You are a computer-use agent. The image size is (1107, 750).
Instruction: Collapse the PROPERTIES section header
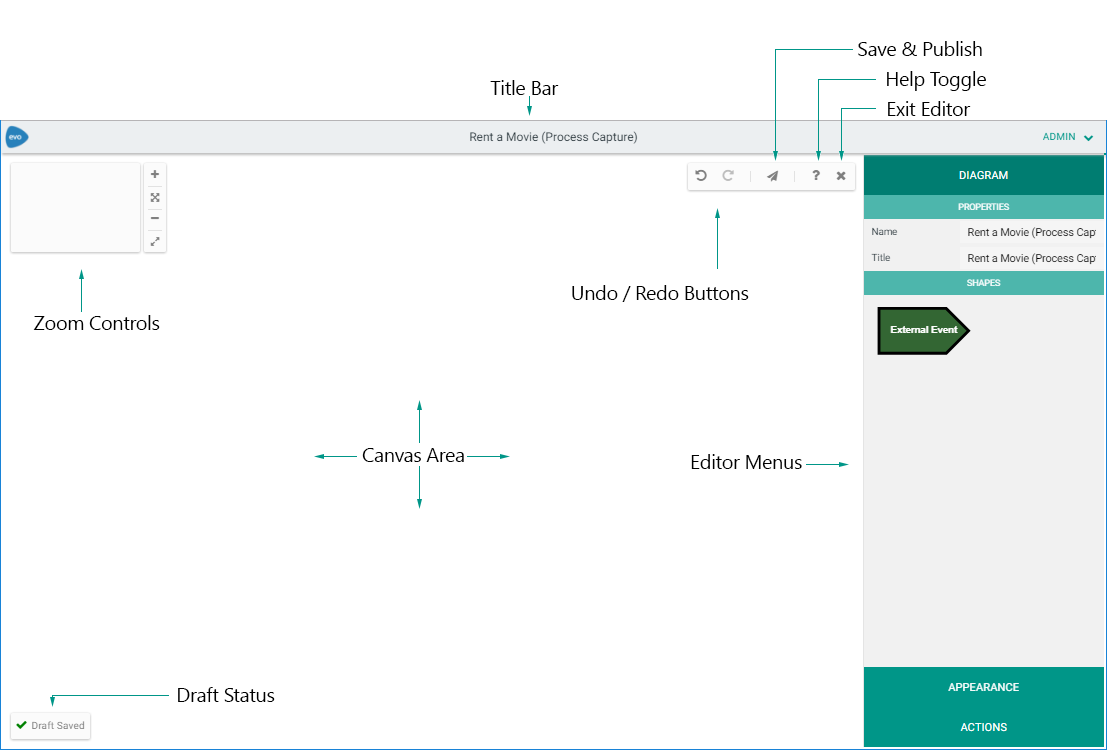[984, 207]
